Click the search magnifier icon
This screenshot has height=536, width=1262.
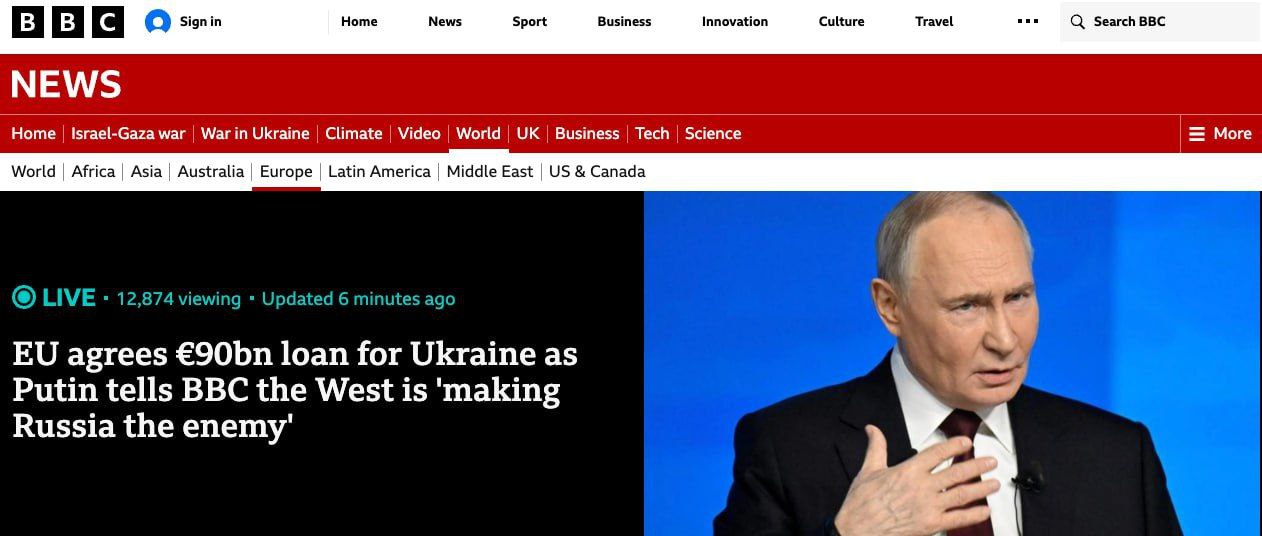click(x=1077, y=21)
